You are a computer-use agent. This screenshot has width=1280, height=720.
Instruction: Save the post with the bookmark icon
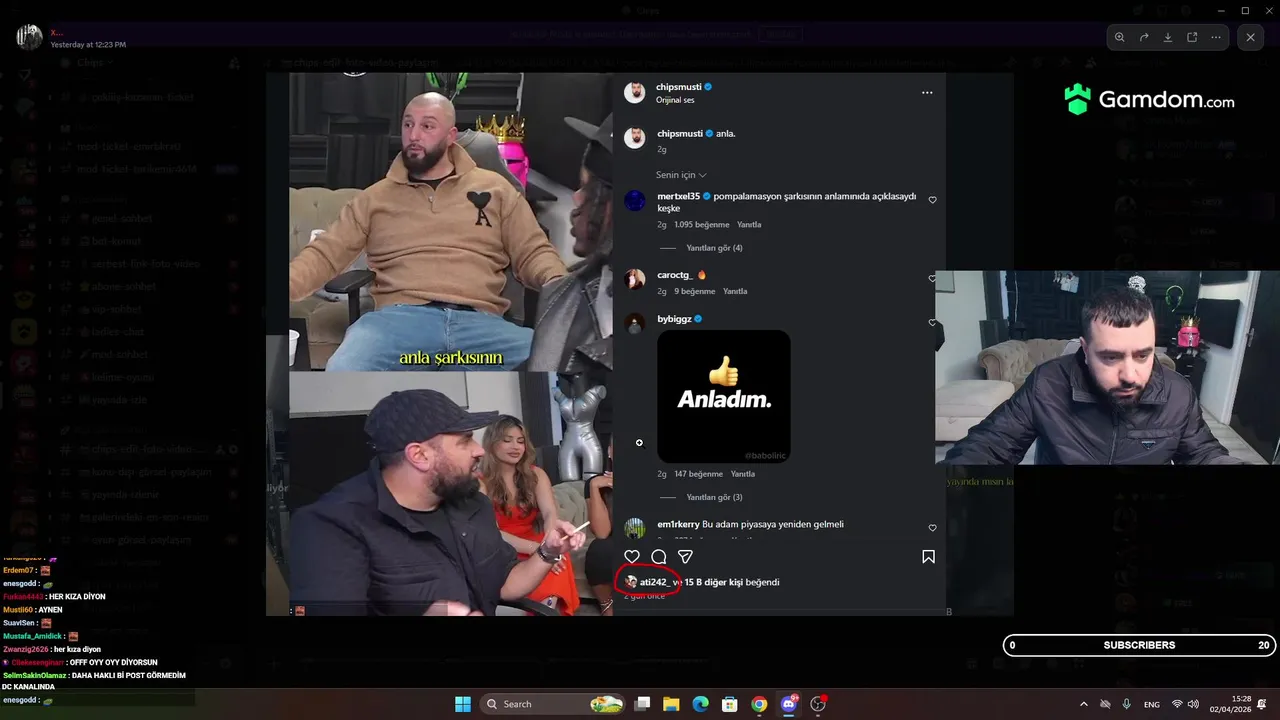928,556
